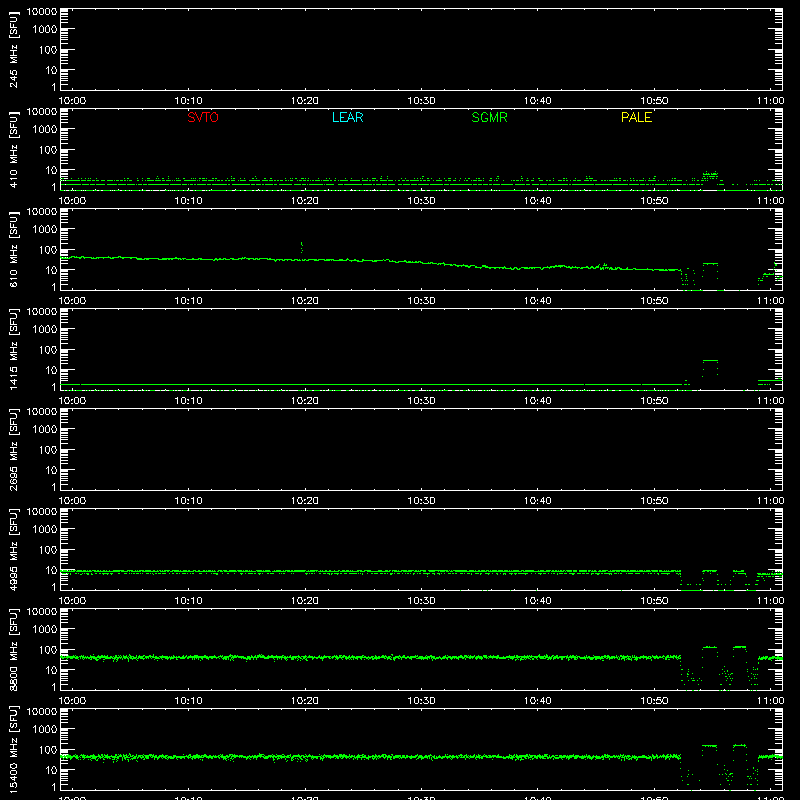Click 11:00 tick label below 8800 MHz panel

pos(770,701)
